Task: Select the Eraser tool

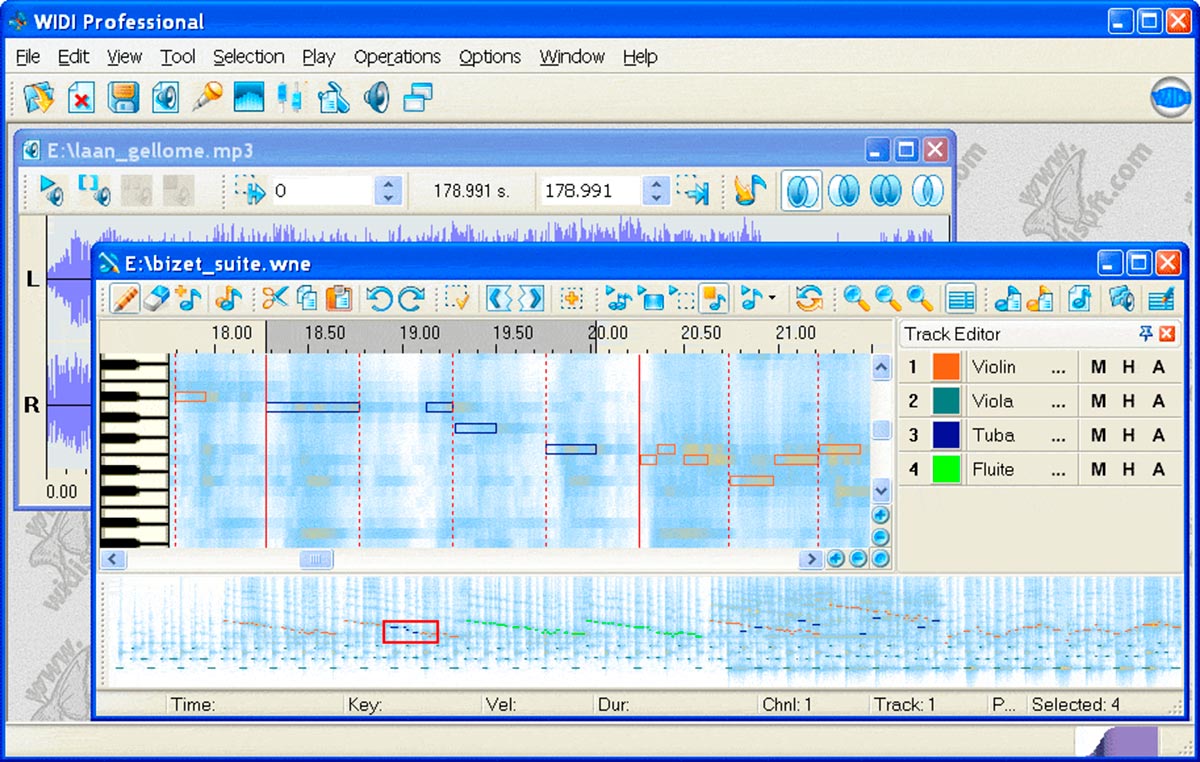Action: tap(156, 298)
